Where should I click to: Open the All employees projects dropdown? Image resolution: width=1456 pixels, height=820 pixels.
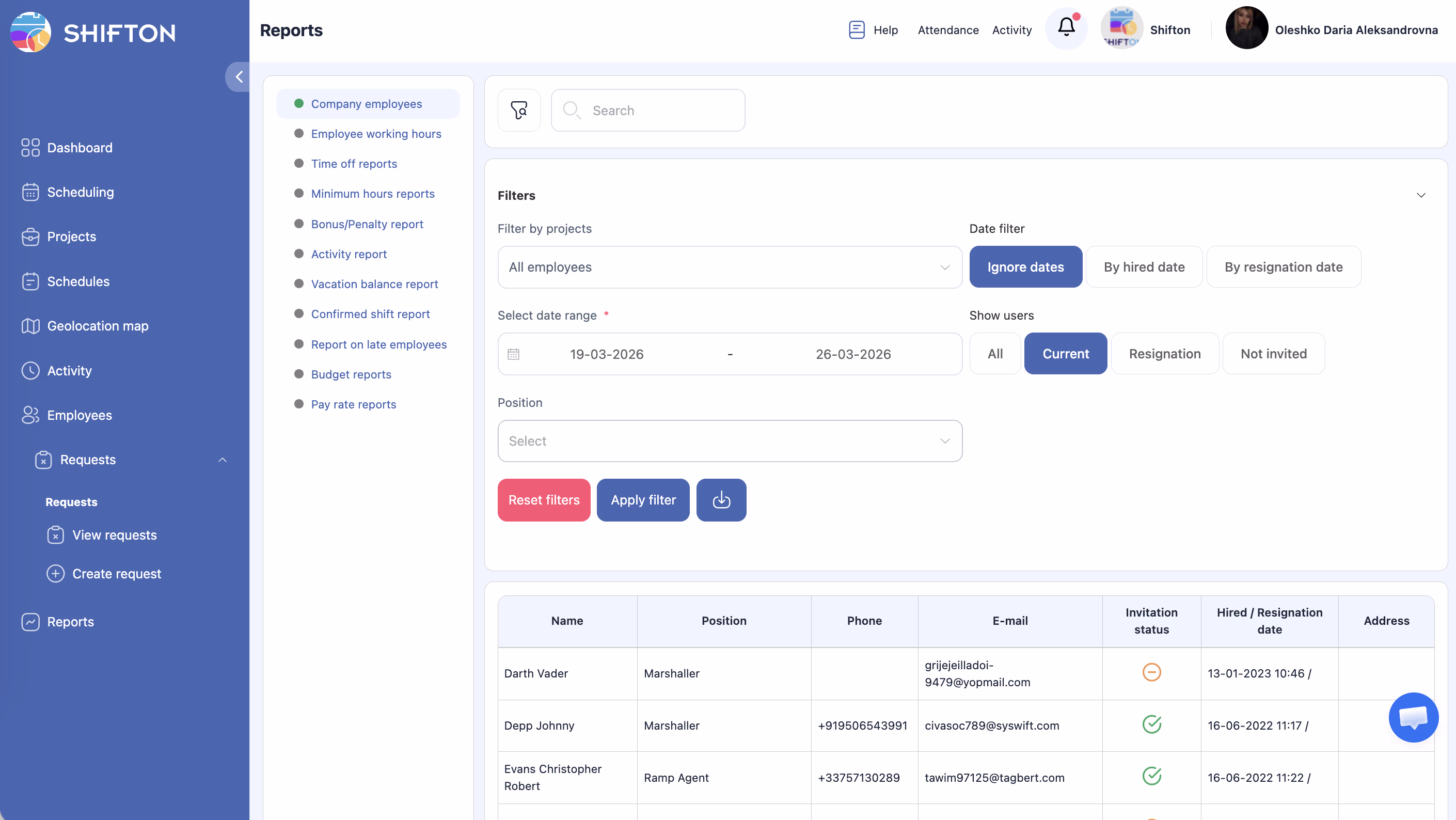click(729, 267)
